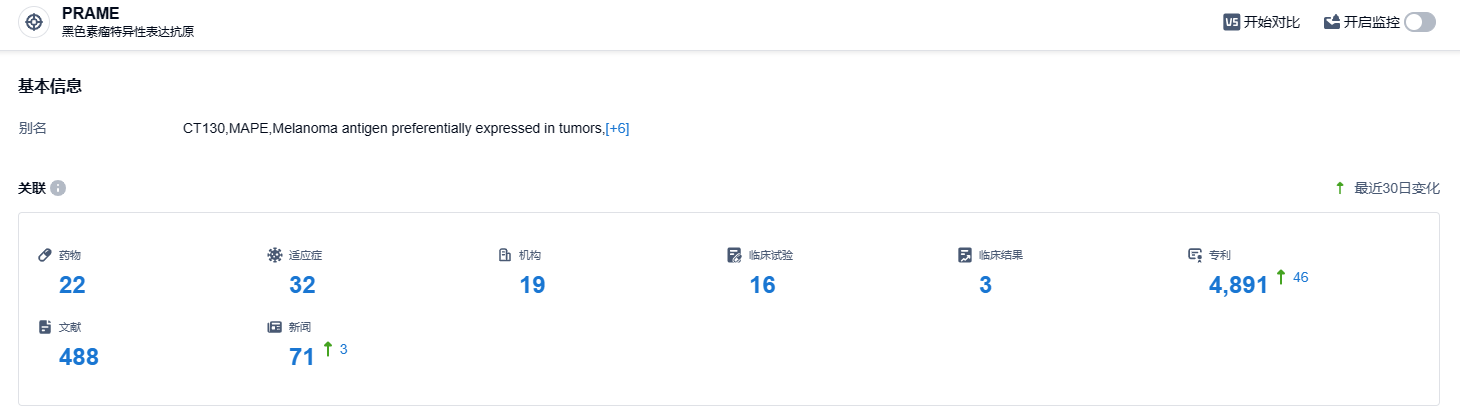
Task: Click the patent icon for 专利
Action: coord(1195,255)
